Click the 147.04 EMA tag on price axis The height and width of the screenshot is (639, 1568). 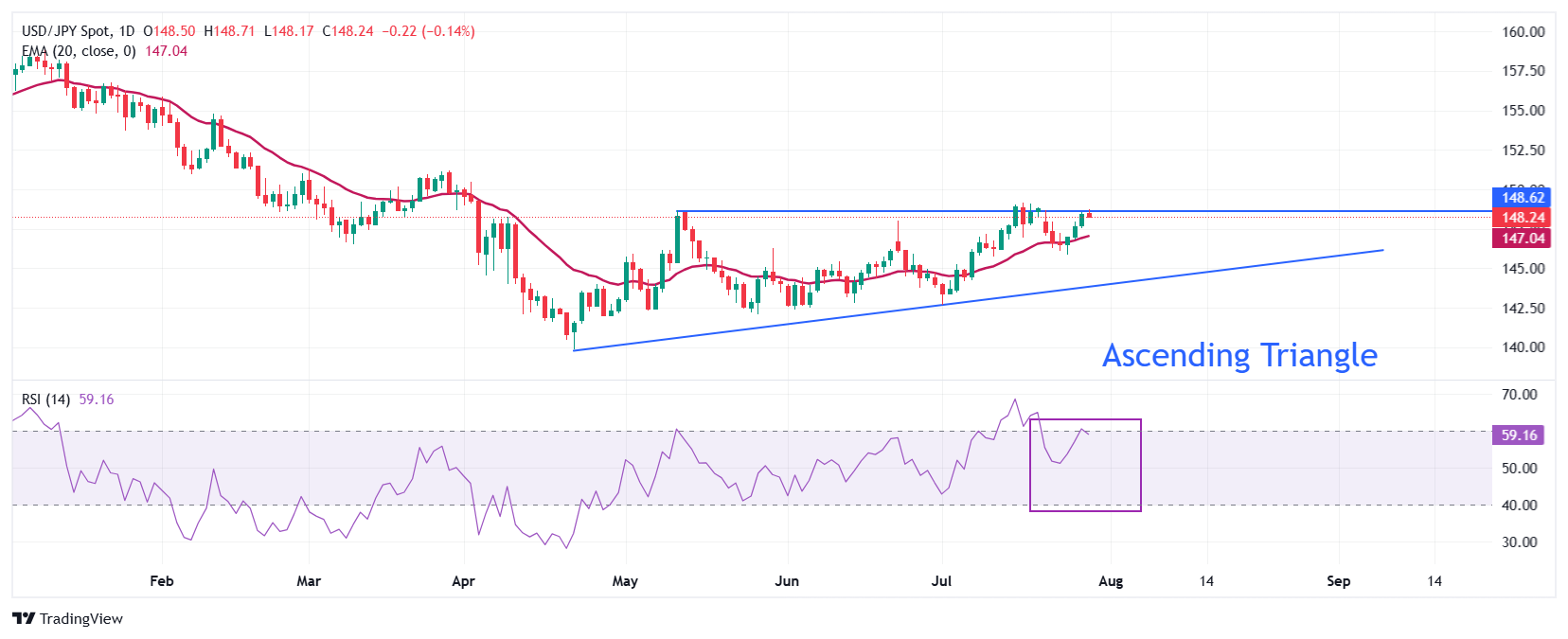[1522, 239]
